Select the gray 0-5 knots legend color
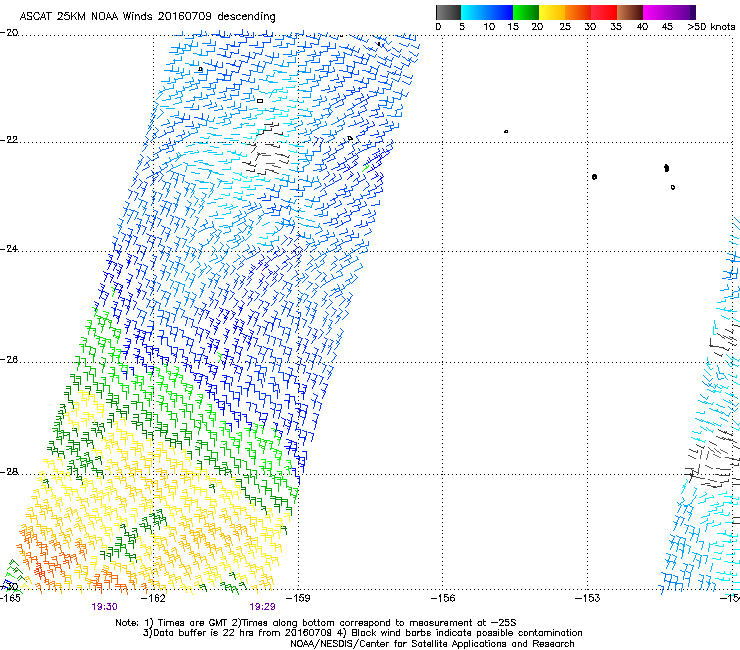740x650 pixels. tap(448, 12)
